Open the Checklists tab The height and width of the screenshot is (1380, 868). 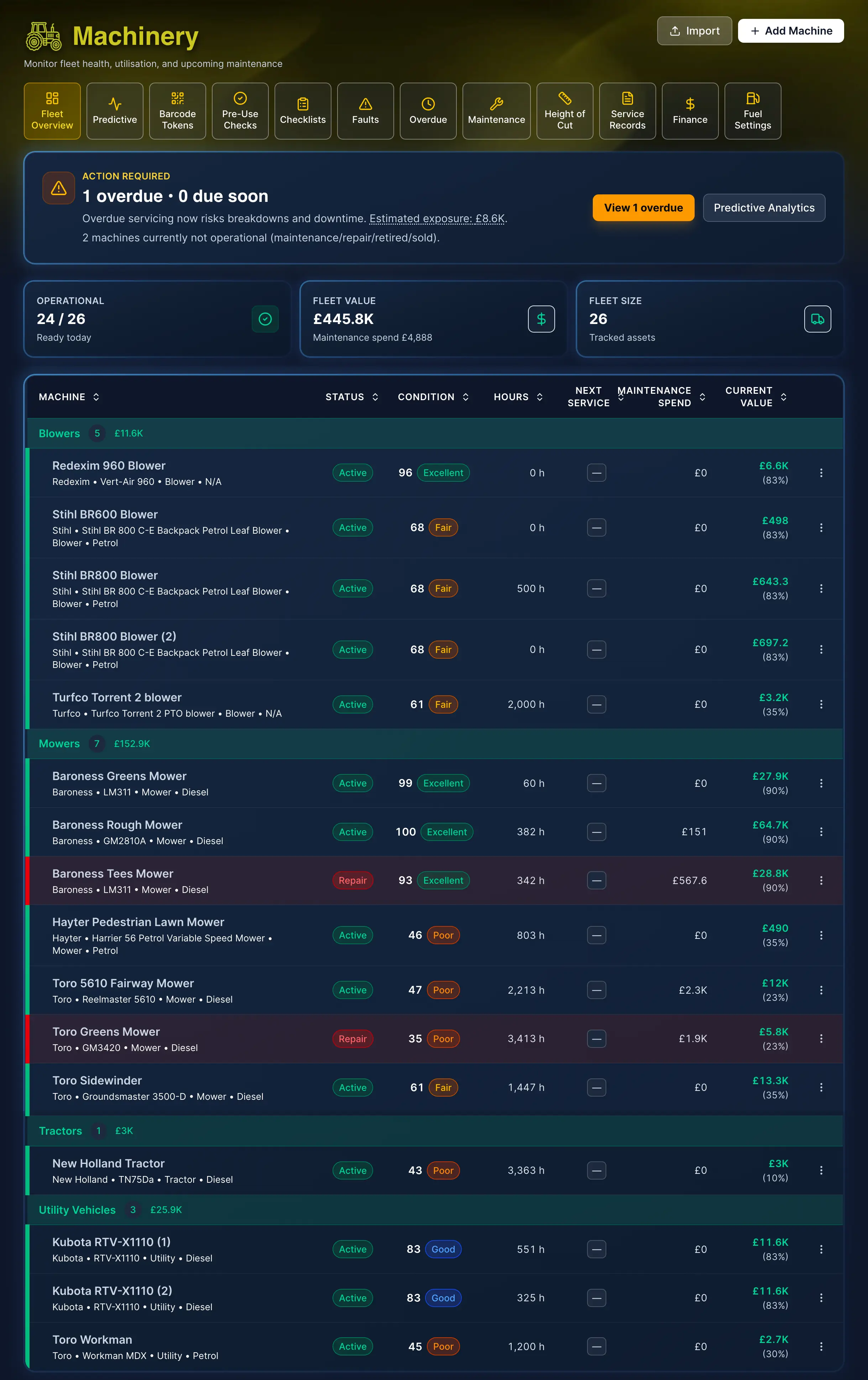303,111
